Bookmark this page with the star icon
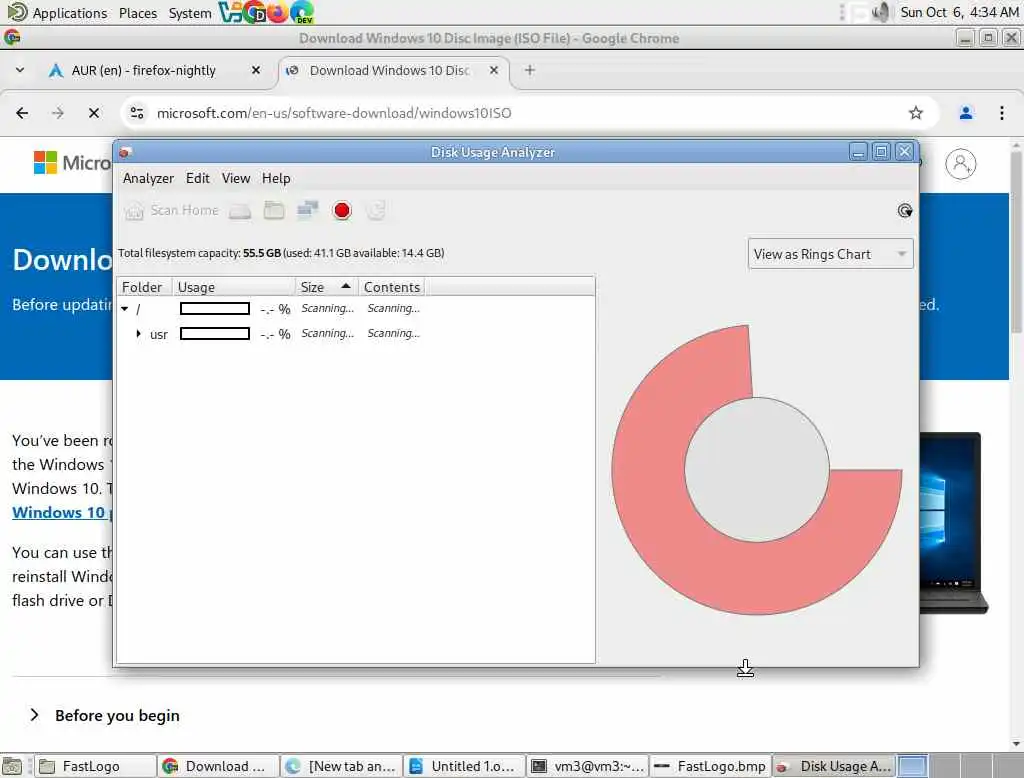 pos(916,113)
